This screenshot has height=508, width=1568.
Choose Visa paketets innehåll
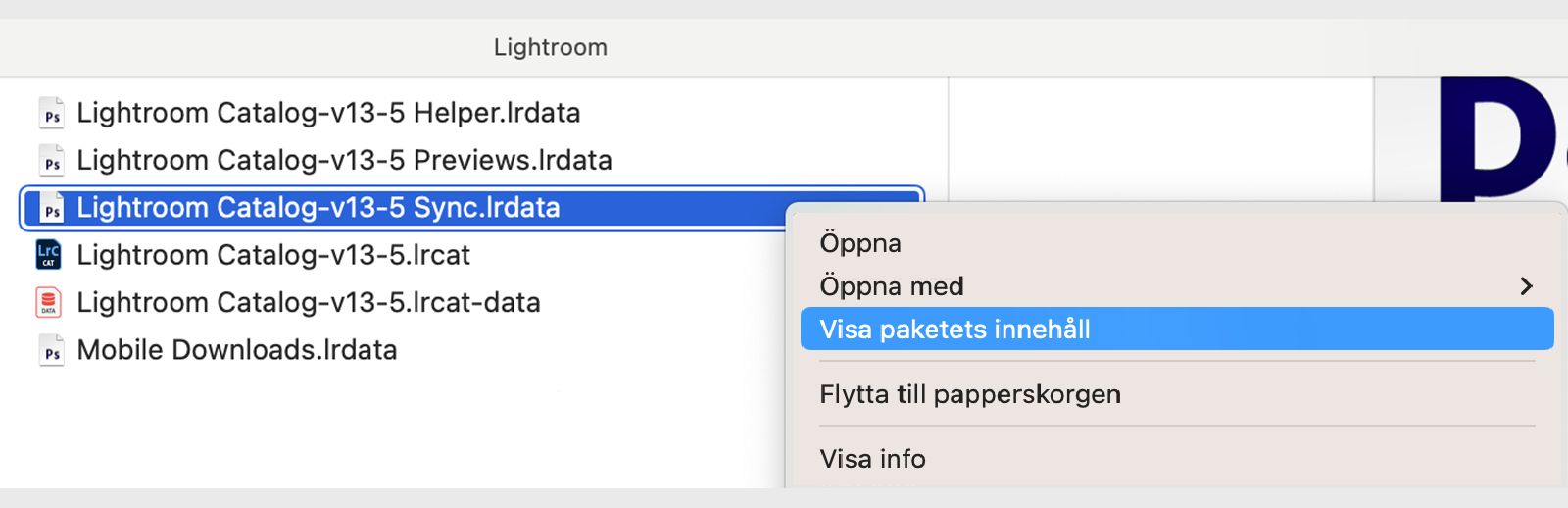955,330
